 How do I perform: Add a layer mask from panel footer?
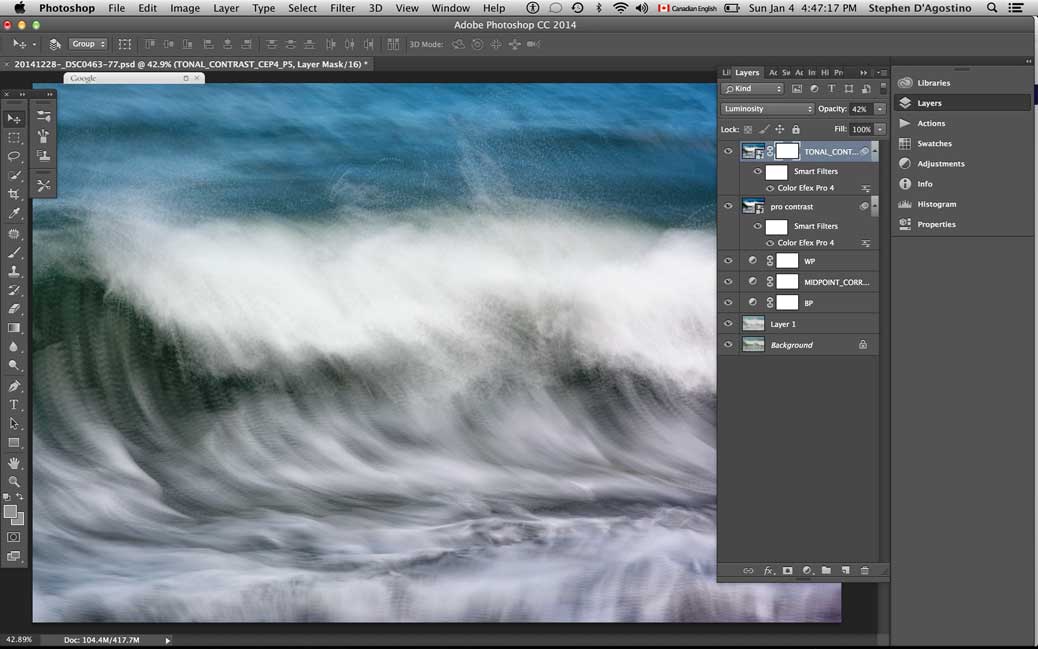pyautogui.click(x=787, y=570)
